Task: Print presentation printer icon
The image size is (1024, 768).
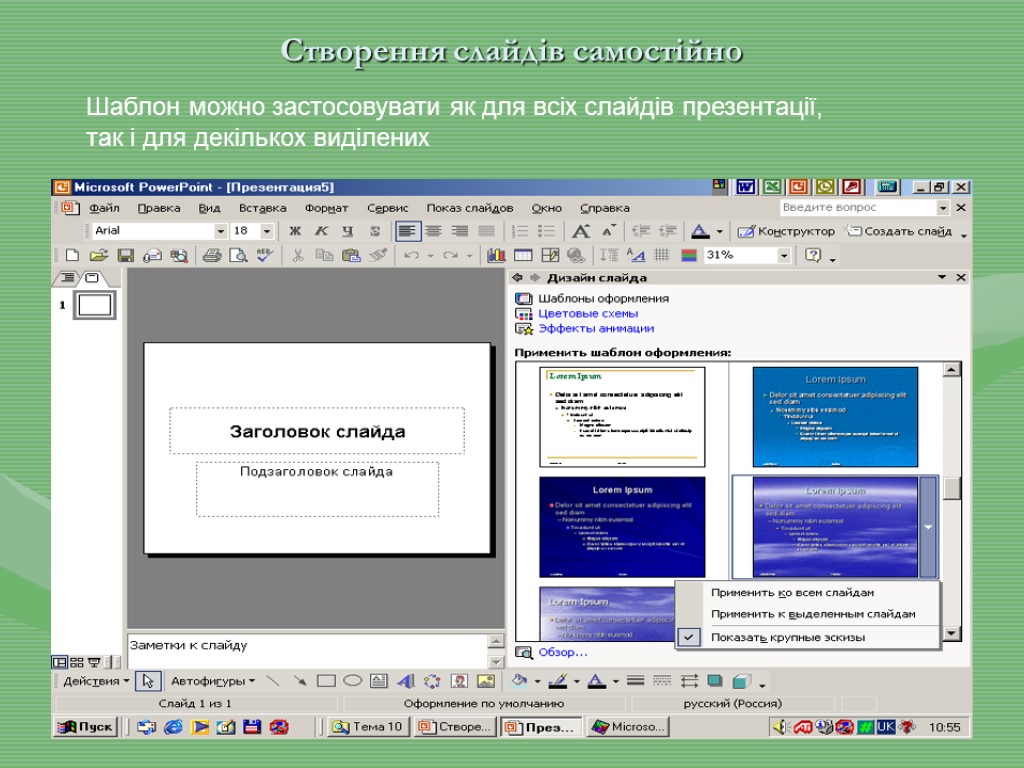Action: pyautogui.click(x=212, y=255)
